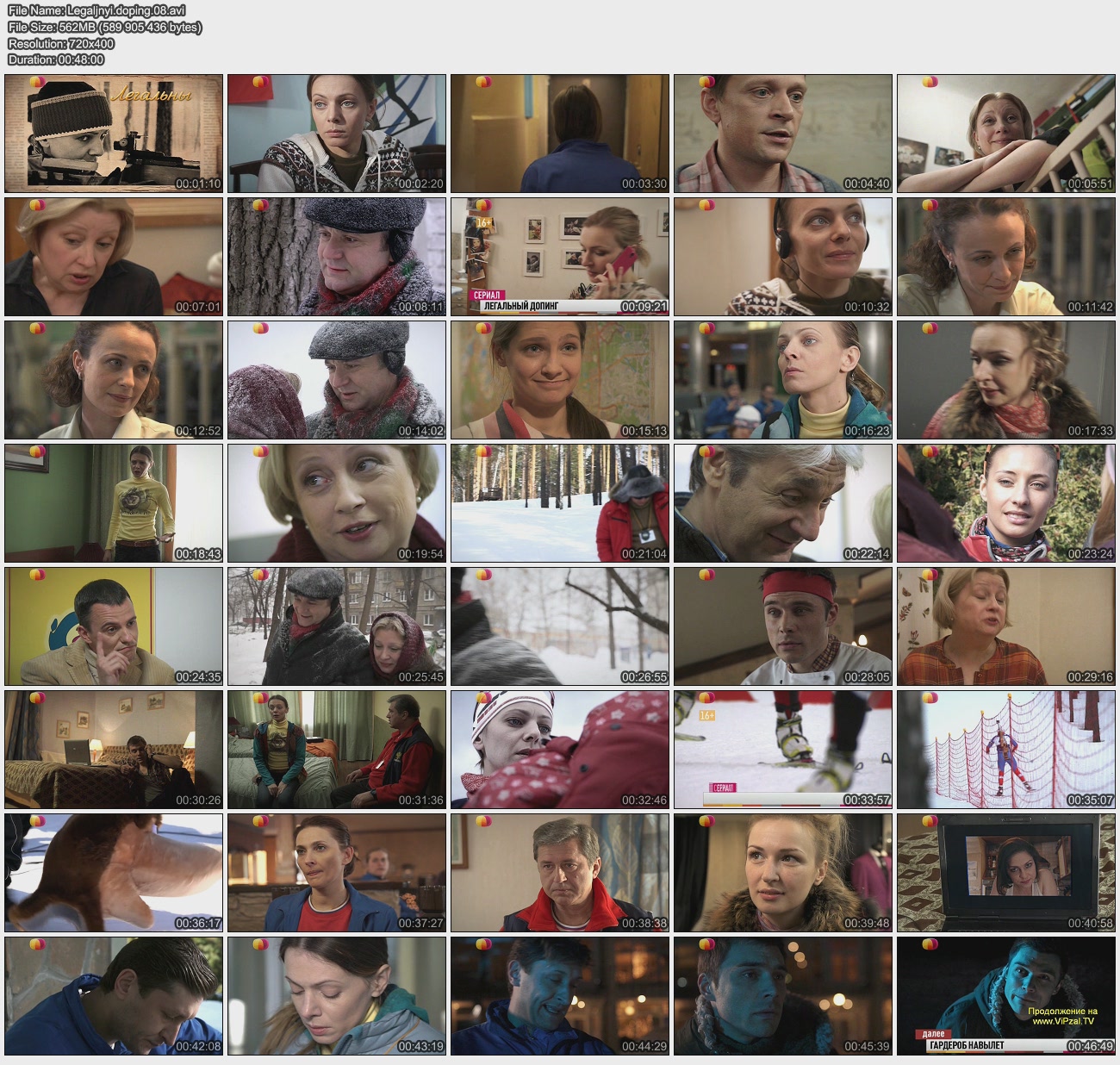Click the 00:28:05 red headband man thumbnail
Screen dimensions: 1120x1065
tap(782, 626)
